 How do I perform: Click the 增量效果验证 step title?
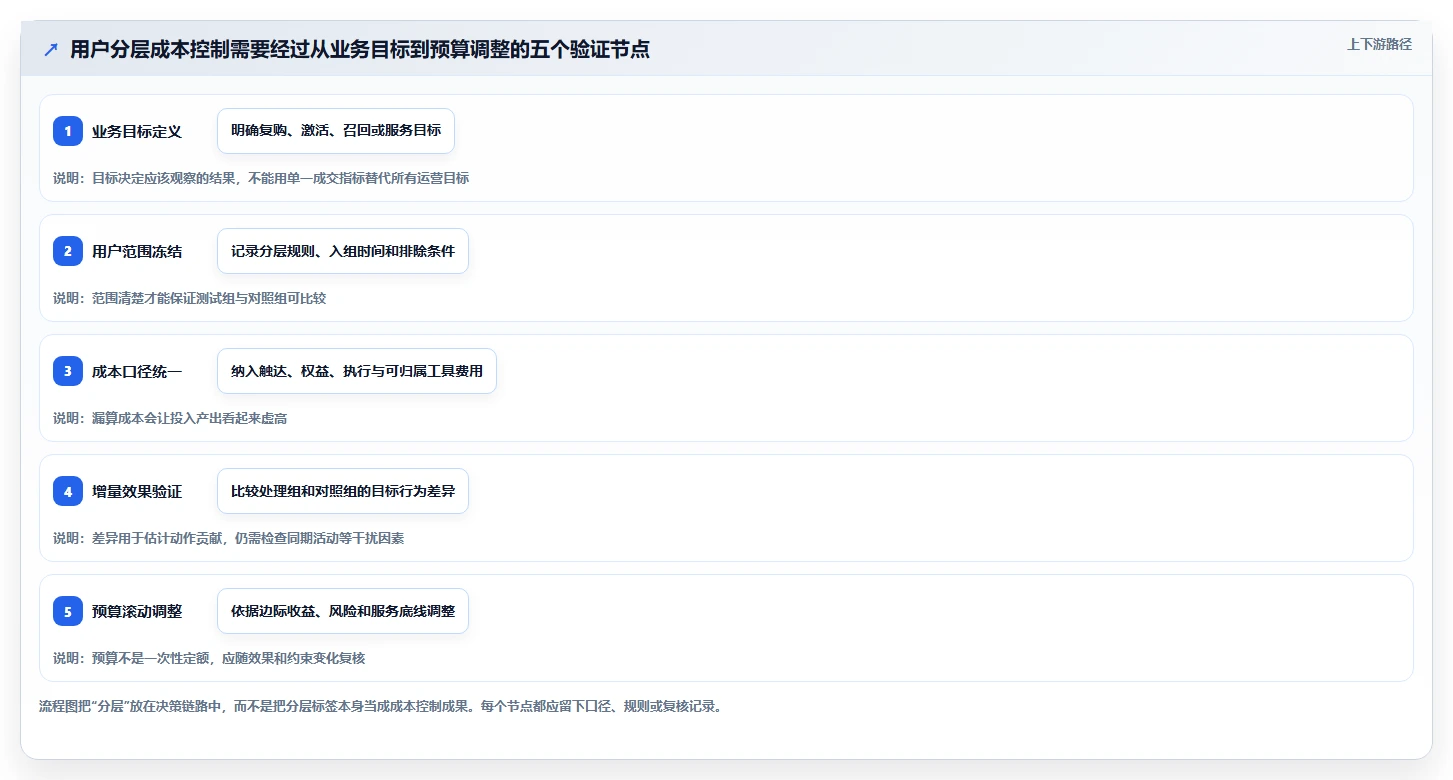[x=137, y=491]
